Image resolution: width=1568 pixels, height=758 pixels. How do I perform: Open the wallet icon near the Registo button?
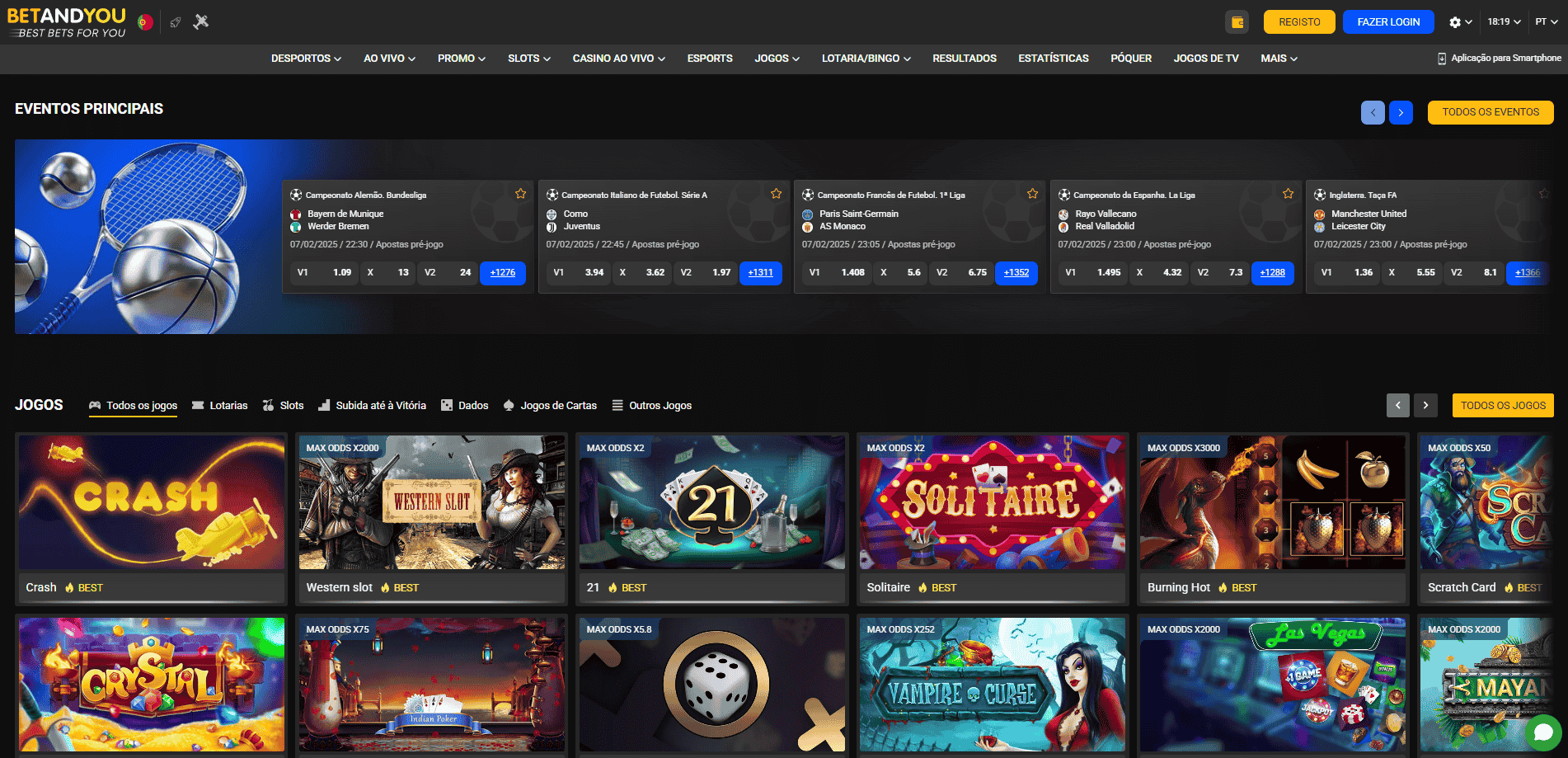click(1237, 21)
